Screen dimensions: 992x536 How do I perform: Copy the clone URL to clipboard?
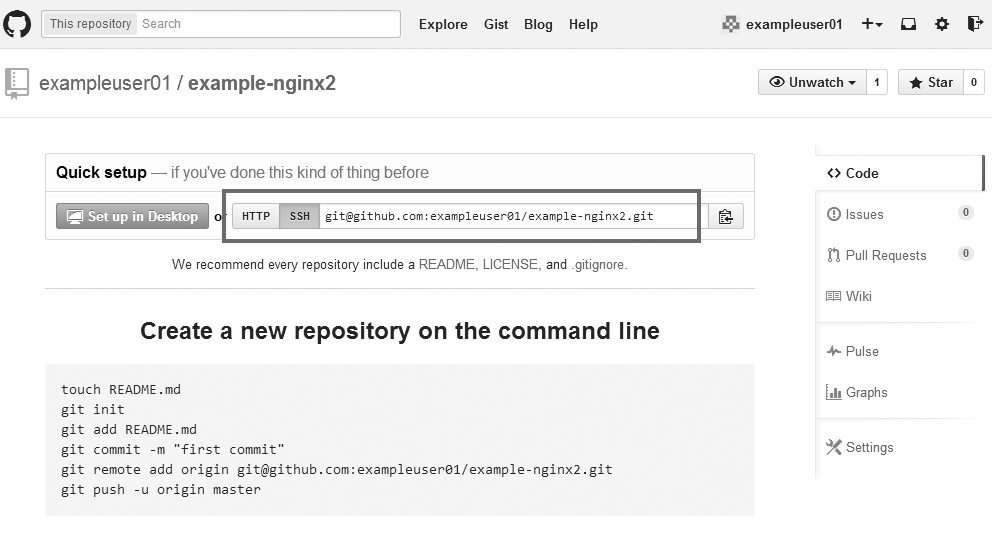[726, 216]
